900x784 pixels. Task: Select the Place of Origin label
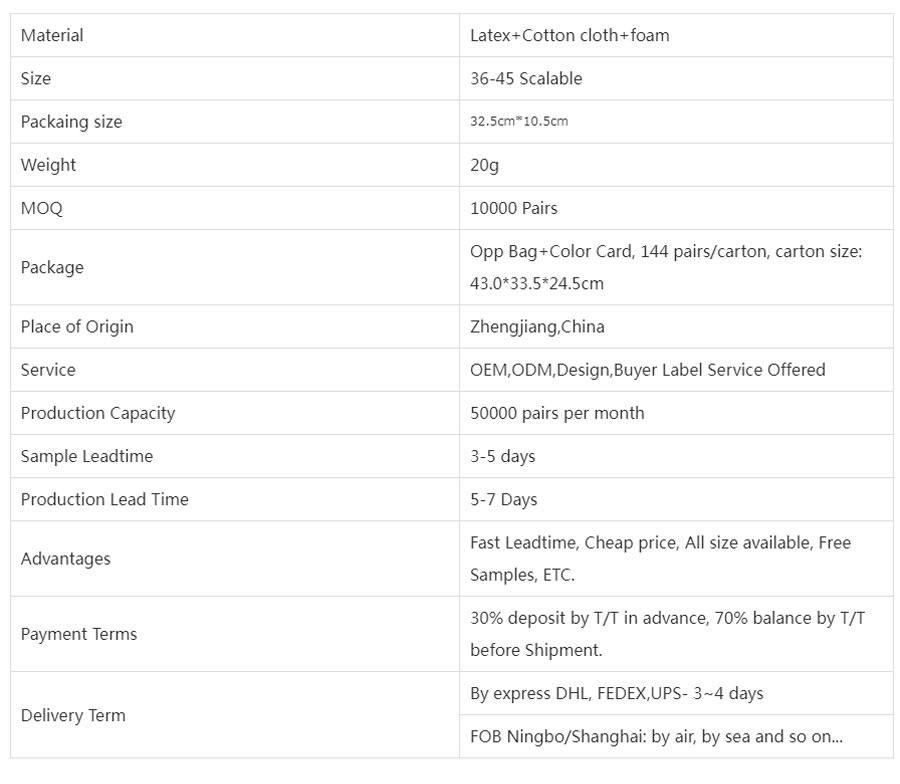click(x=77, y=326)
